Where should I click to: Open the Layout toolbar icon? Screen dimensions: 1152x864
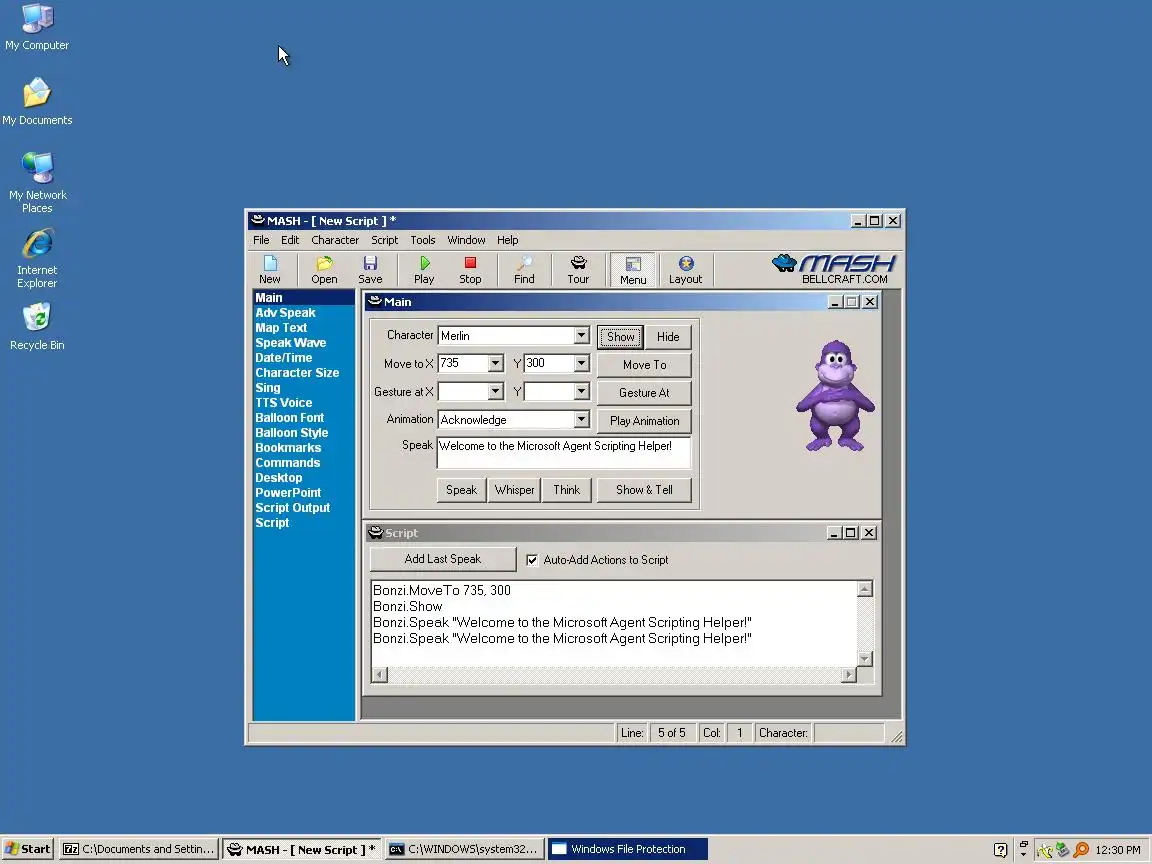[x=685, y=269]
